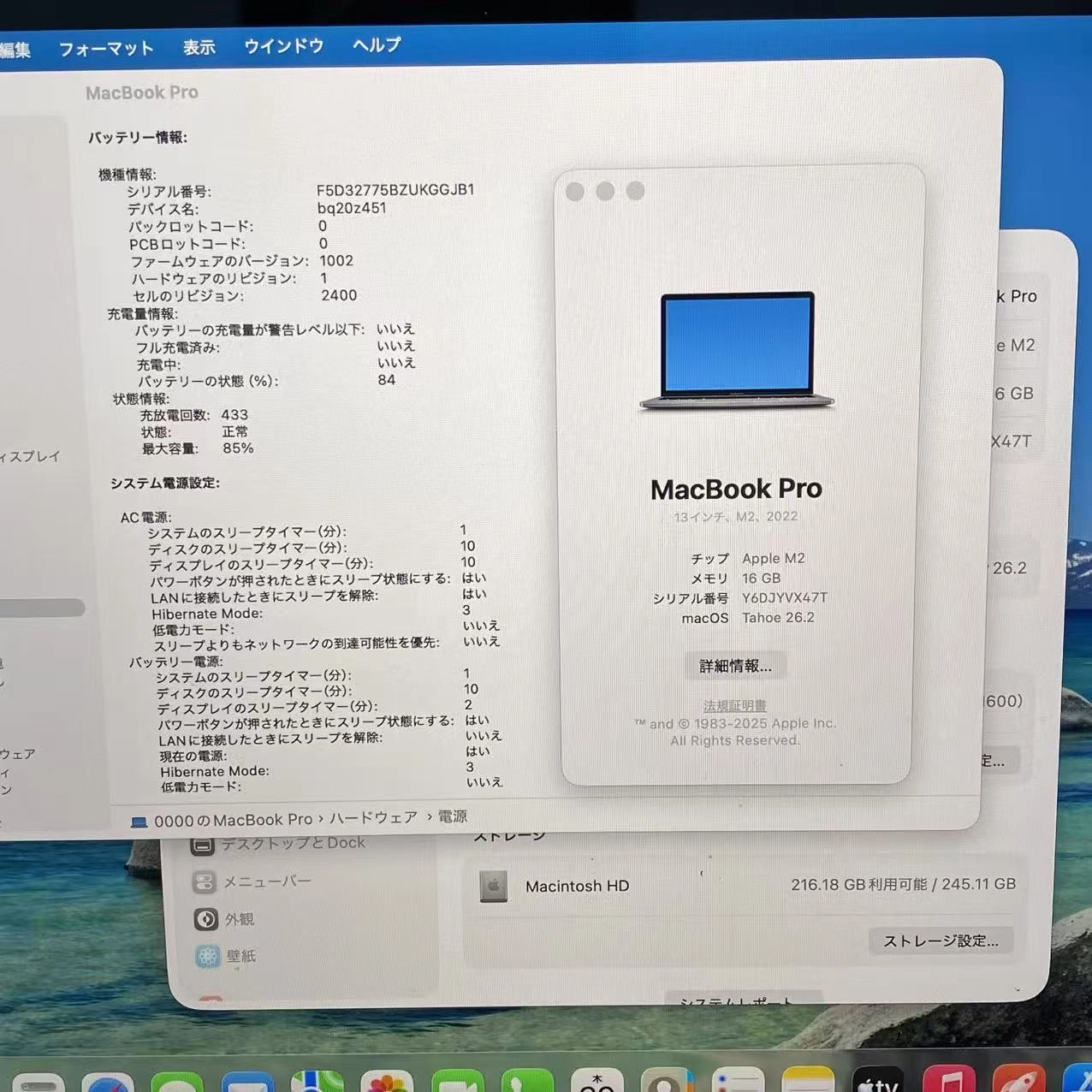Open Music from the Dock

949,1080
